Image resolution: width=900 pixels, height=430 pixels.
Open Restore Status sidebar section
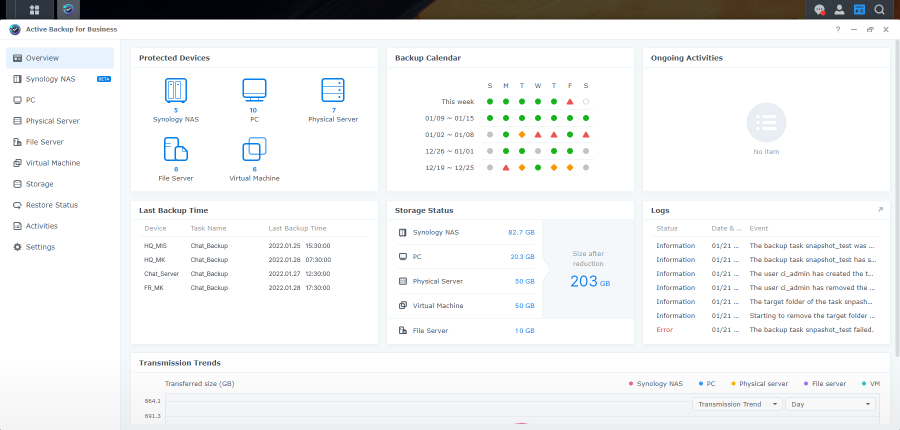[60, 205]
